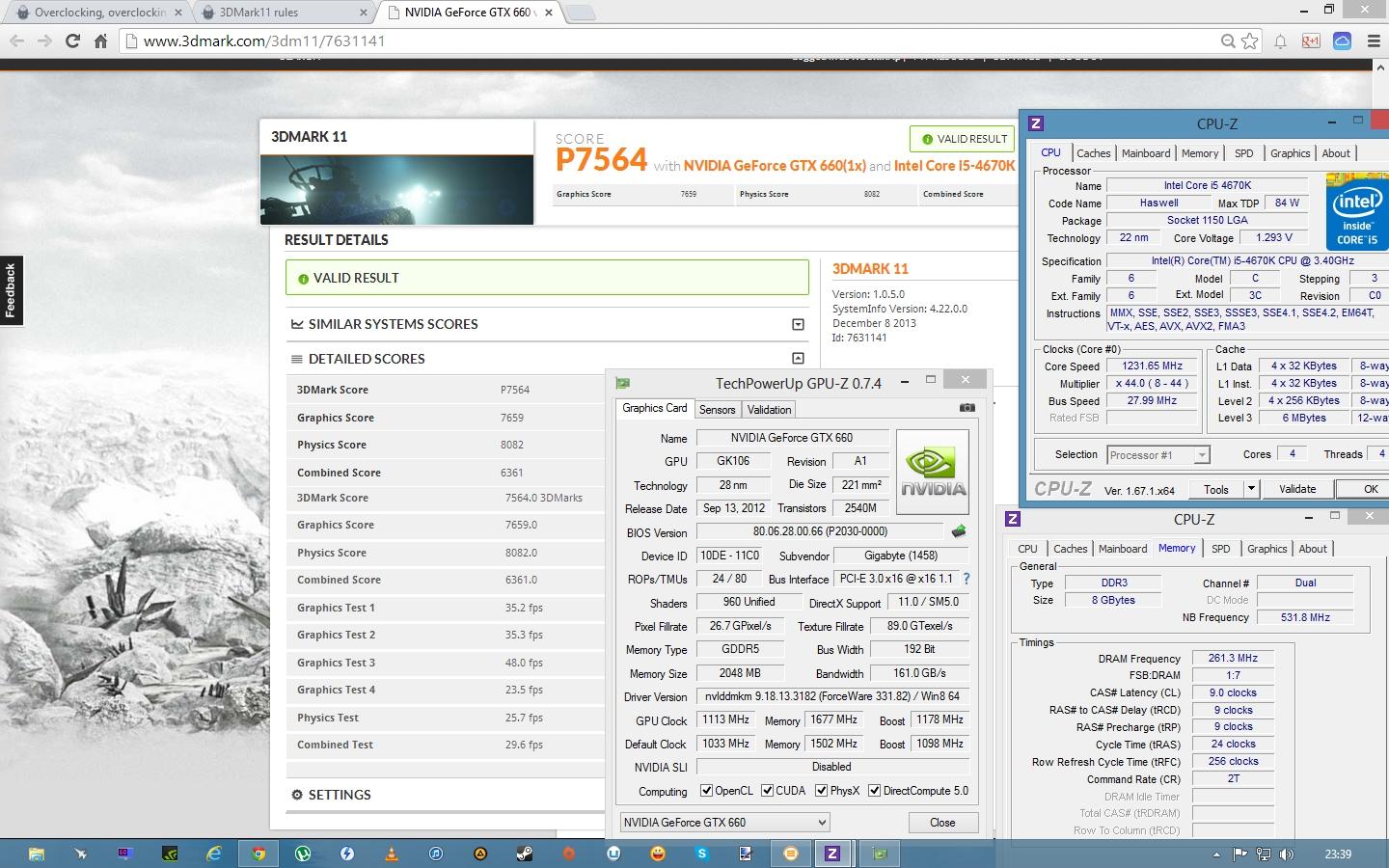Click the Intel Core i5 logo in CPU-Z

[1356, 211]
